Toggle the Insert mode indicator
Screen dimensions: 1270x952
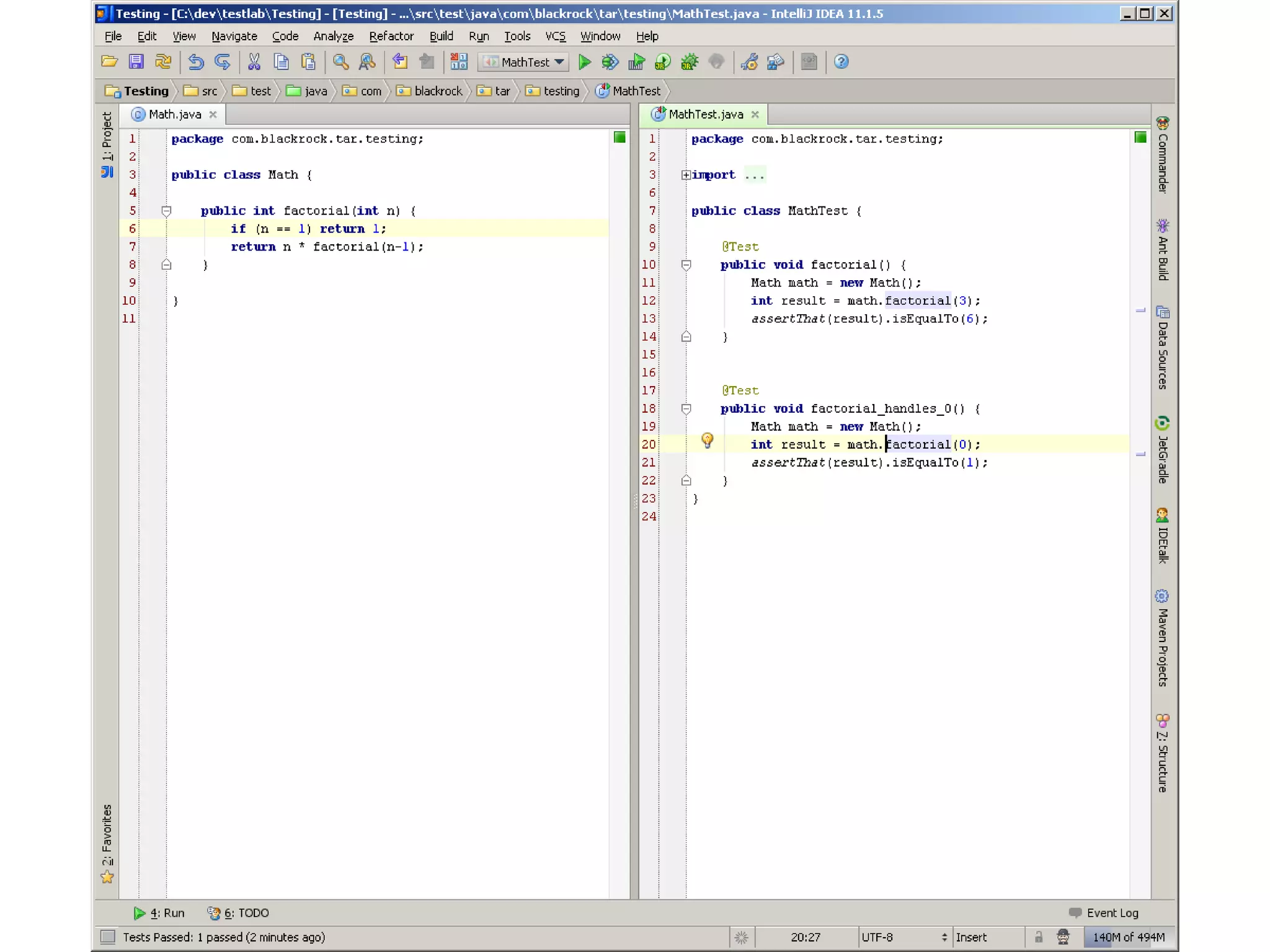(x=971, y=937)
